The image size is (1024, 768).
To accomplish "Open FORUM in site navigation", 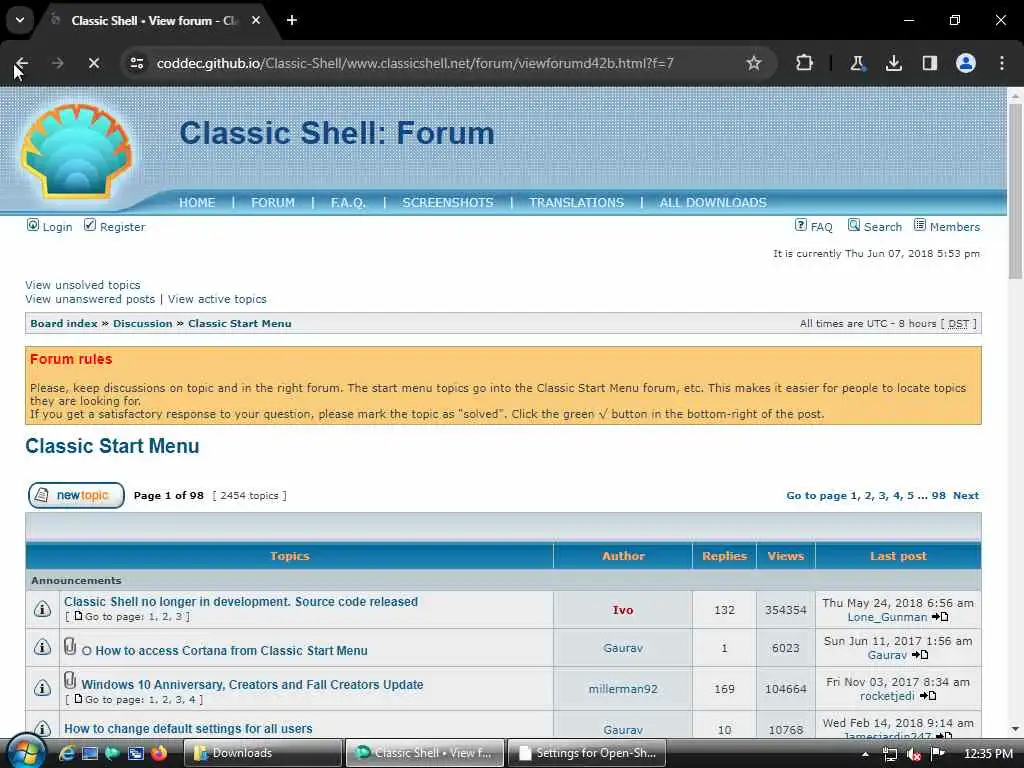I will click(273, 202).
